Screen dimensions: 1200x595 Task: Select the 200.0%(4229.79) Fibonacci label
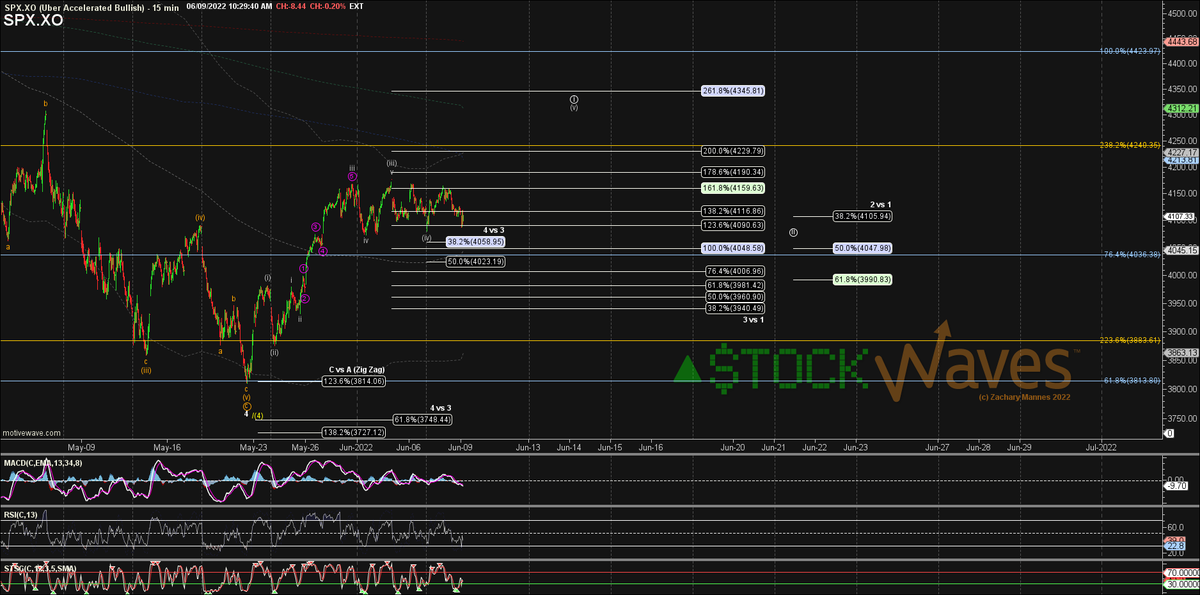coord(734,150)
